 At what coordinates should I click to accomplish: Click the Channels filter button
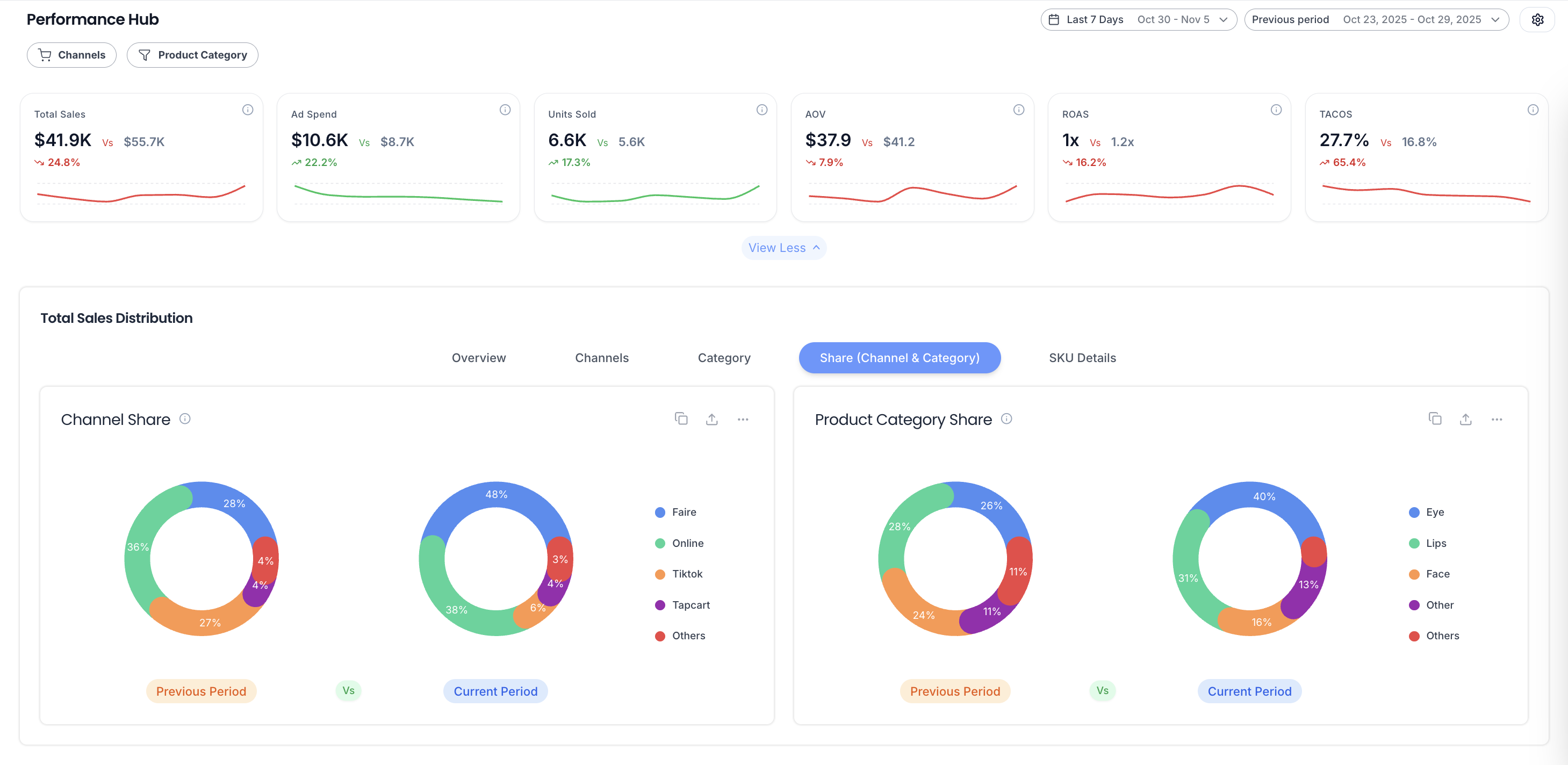tap(71, 55)
